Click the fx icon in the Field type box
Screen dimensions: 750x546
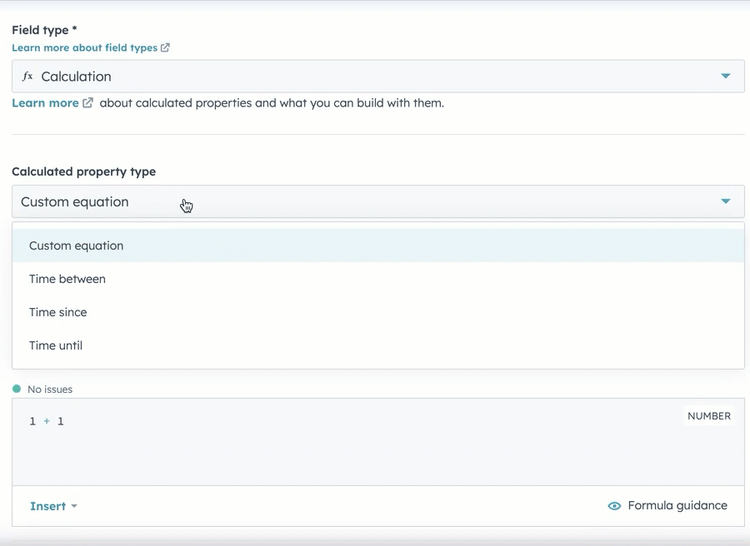coord(28,77)
